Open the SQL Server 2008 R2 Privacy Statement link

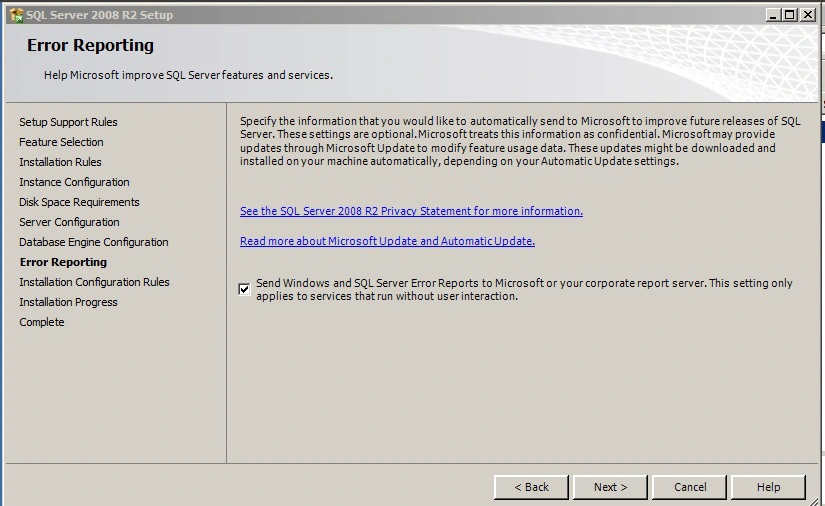pos(411,211)
